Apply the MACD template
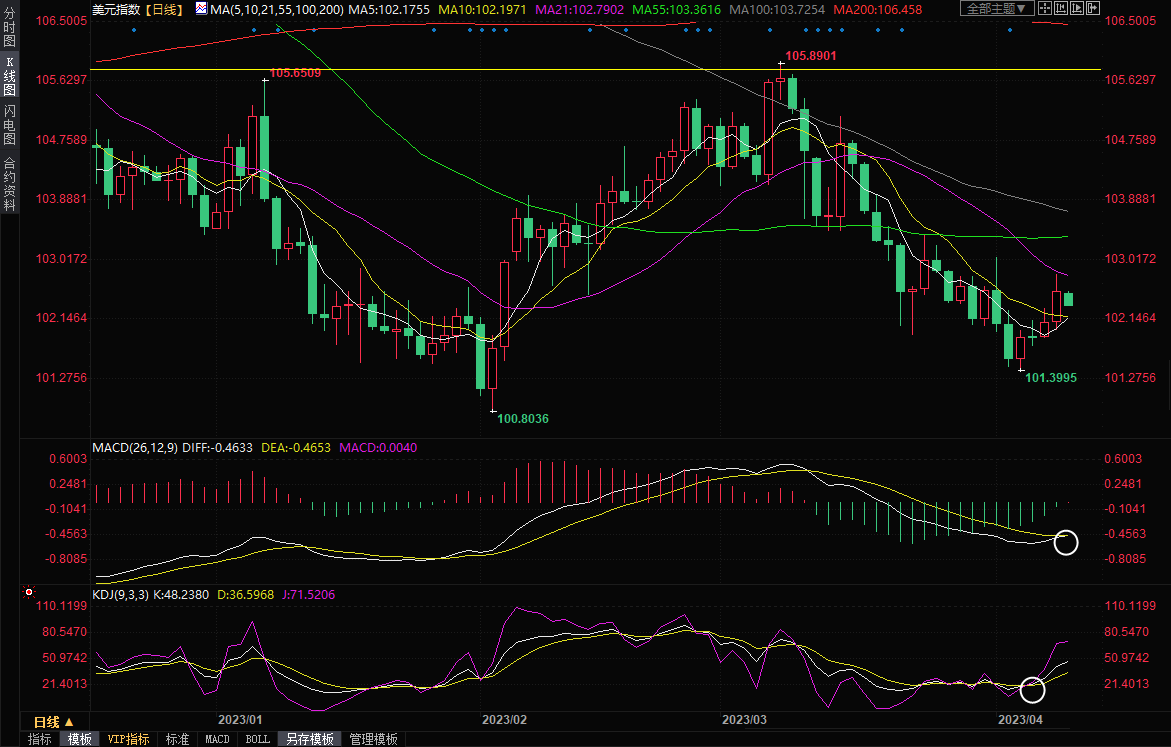Screen dimensions: 1171x747 (217, 739)
